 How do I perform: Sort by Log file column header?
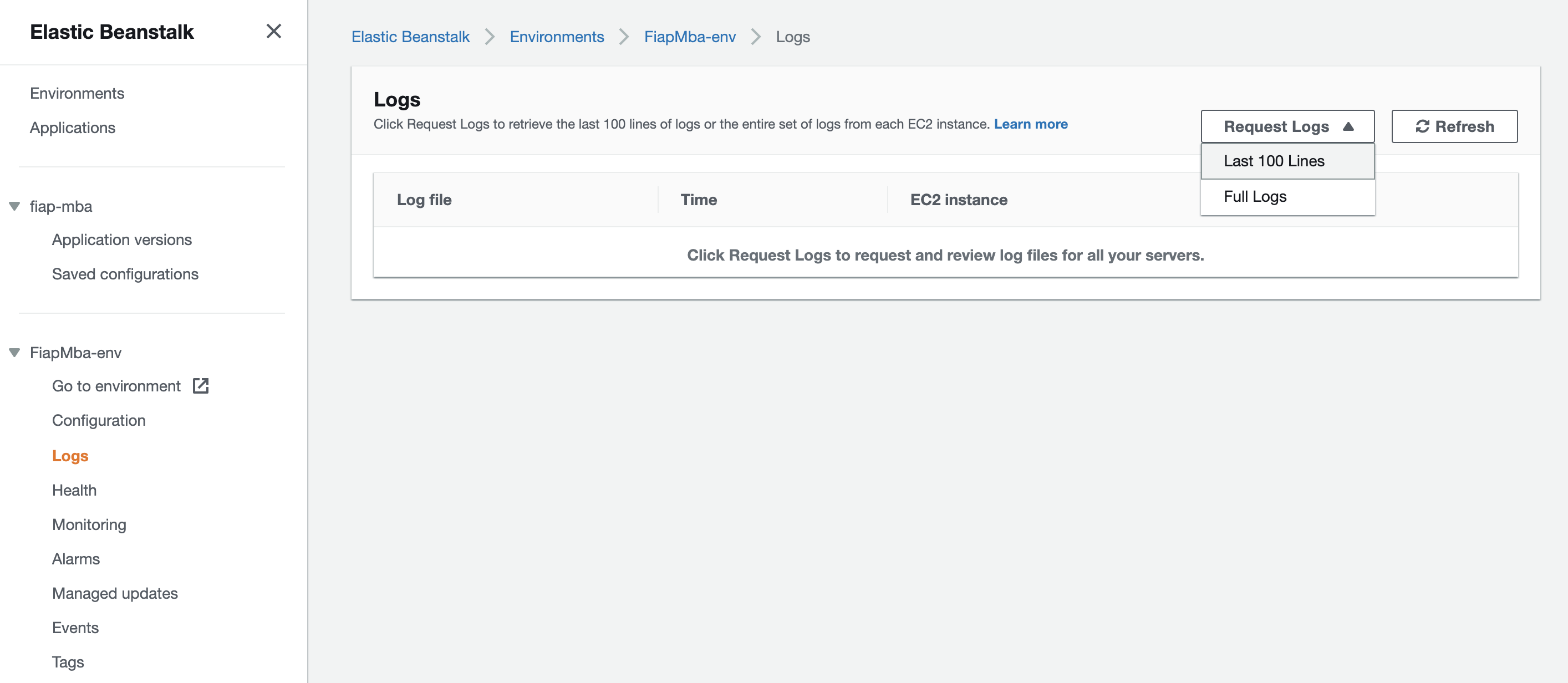coord(424,200)
